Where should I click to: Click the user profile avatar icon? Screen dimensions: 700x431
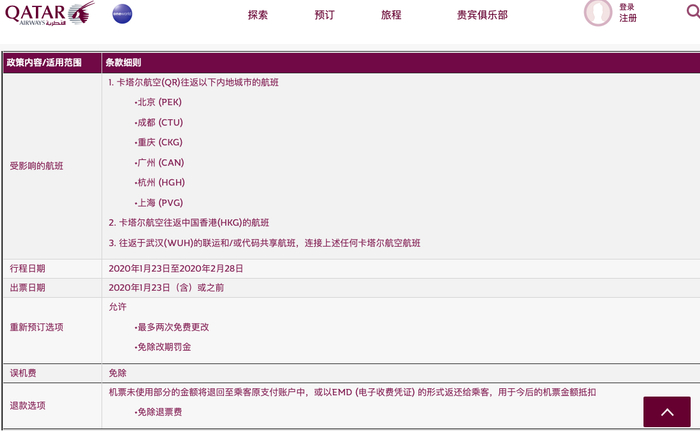click(598, 13)
